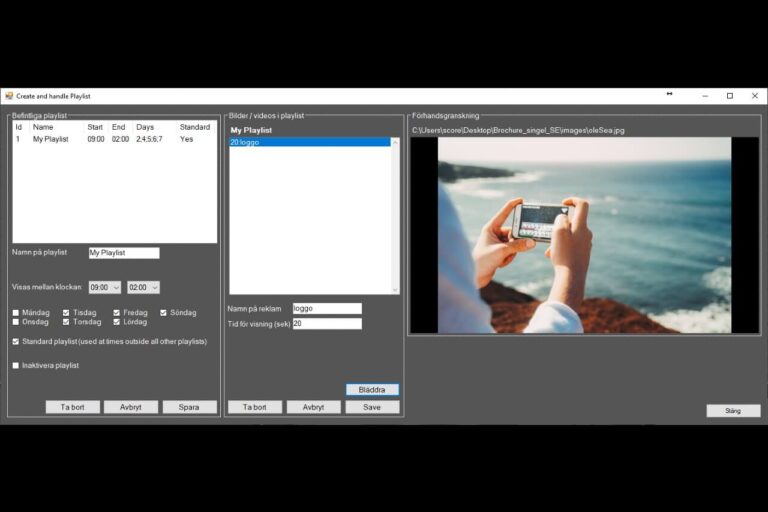The width and height of the screenshot is (768, 512).
Task: Minimize the playlist window
Action: [x=704, y=96]
